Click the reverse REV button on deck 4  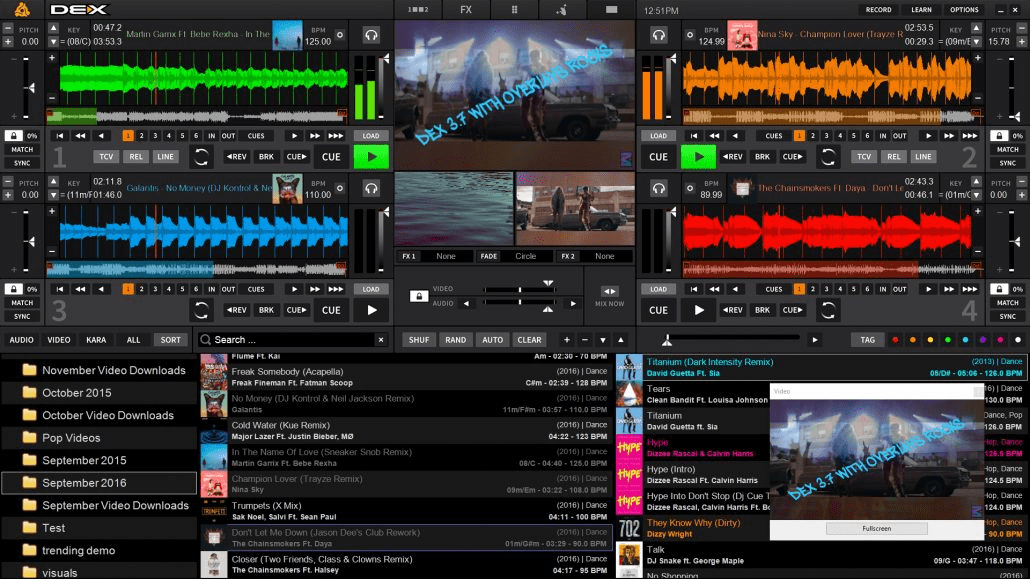[x=732, y=310]
